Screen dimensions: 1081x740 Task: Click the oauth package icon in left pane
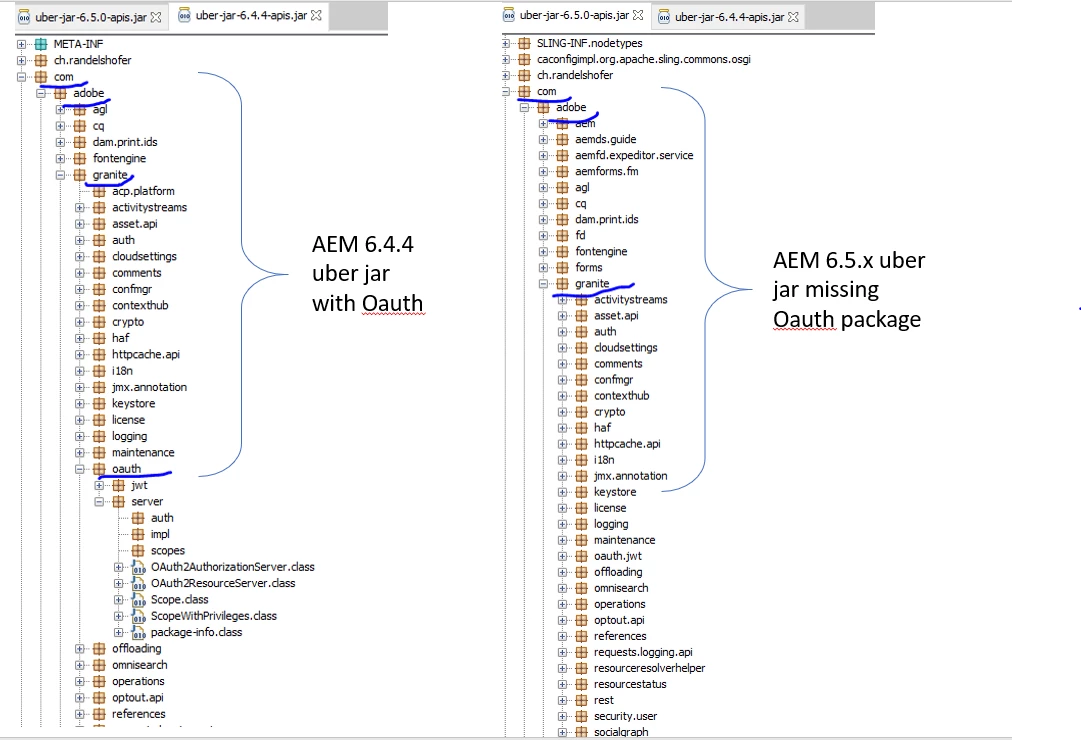coord(99,469)
